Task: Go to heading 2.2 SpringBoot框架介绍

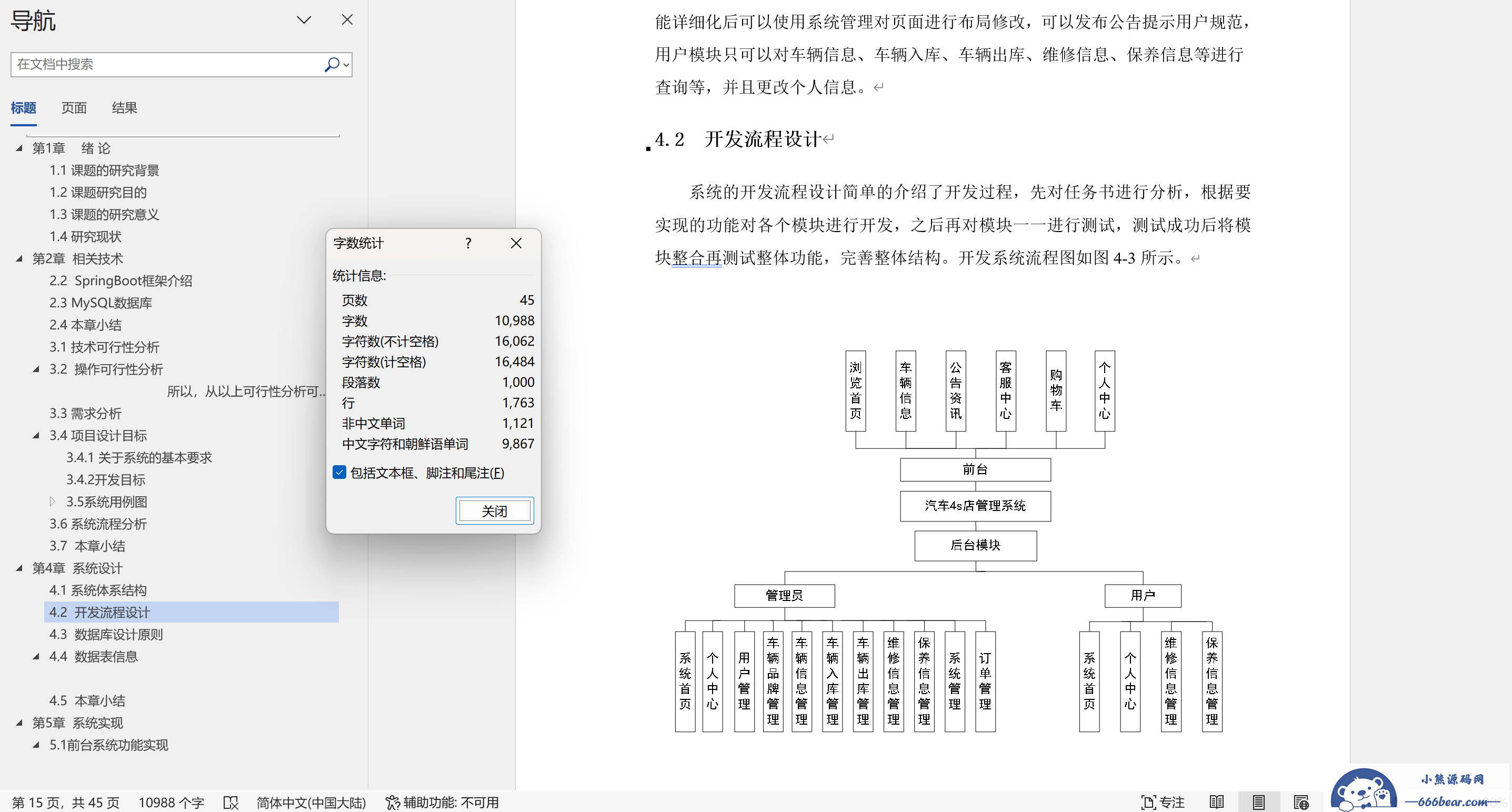Action: click(x=121, y=280)
